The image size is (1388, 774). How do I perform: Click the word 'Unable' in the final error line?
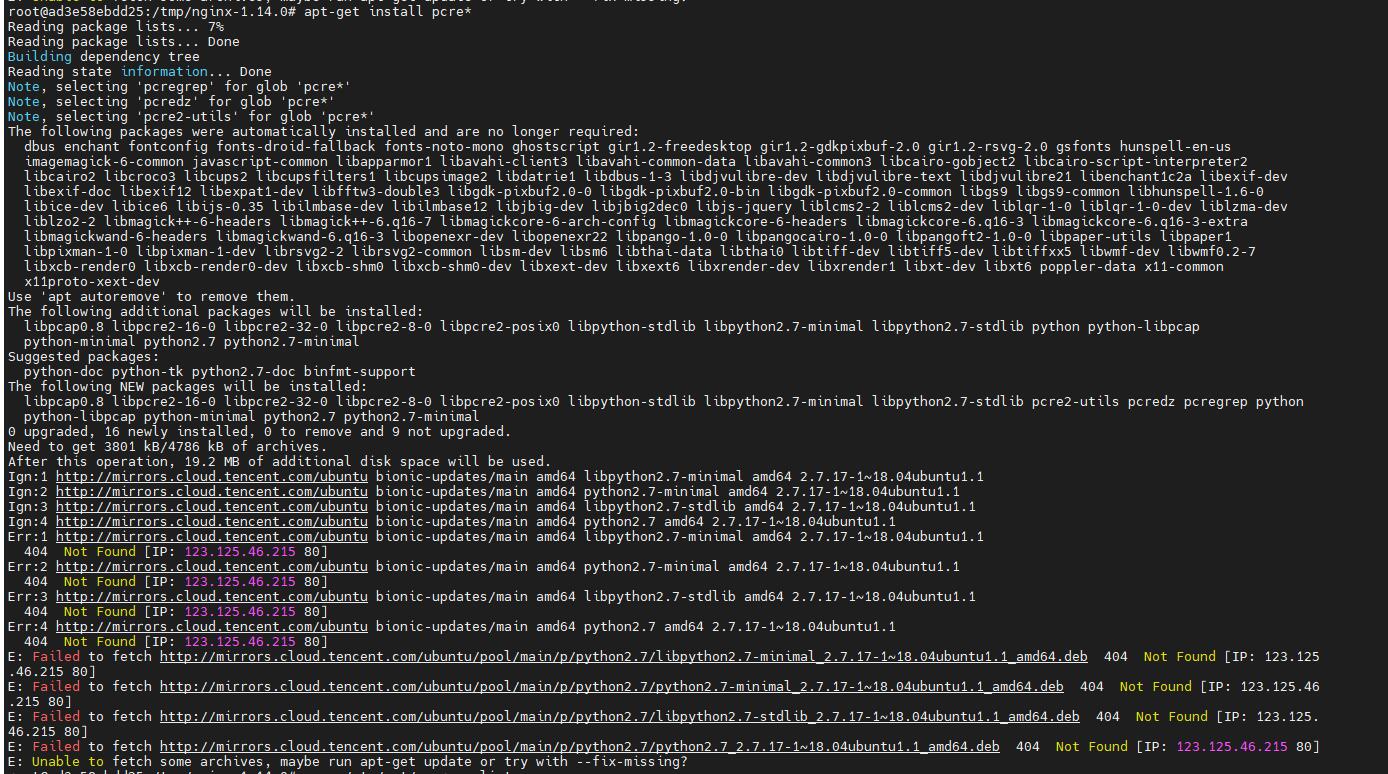55,762
